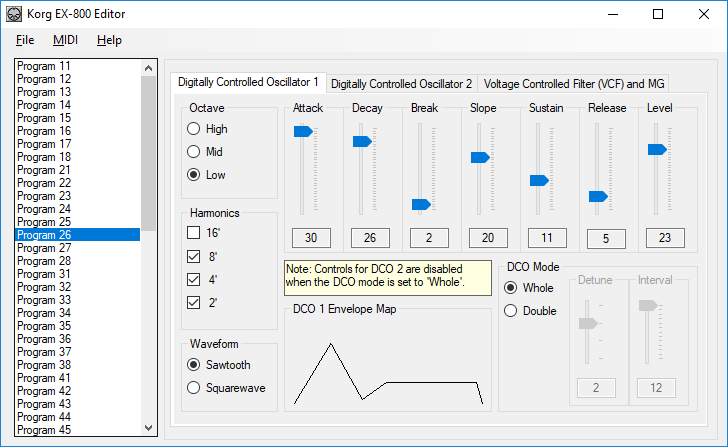The width and height of the screenshot is (728, 447).
Task: Click the Break value field showing 2
Action: tap(429, 238)
